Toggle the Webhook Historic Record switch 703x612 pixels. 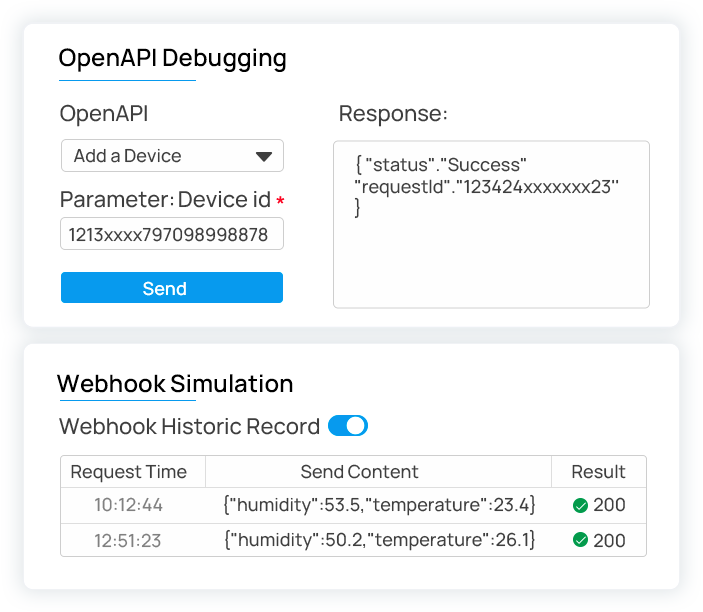pyautogui.click(x=348, y=426)
